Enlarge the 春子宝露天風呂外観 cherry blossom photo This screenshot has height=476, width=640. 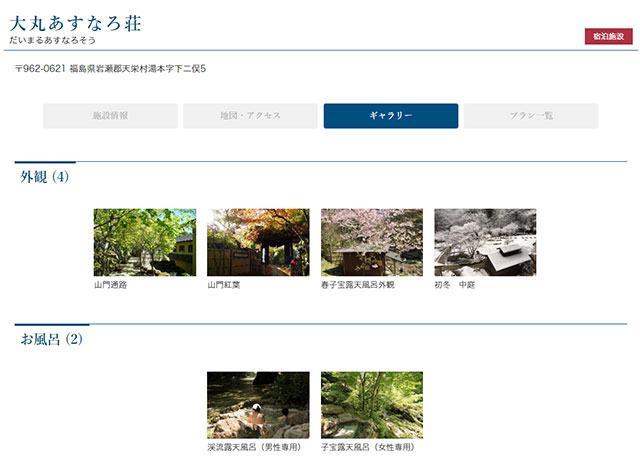pos(371,242)
